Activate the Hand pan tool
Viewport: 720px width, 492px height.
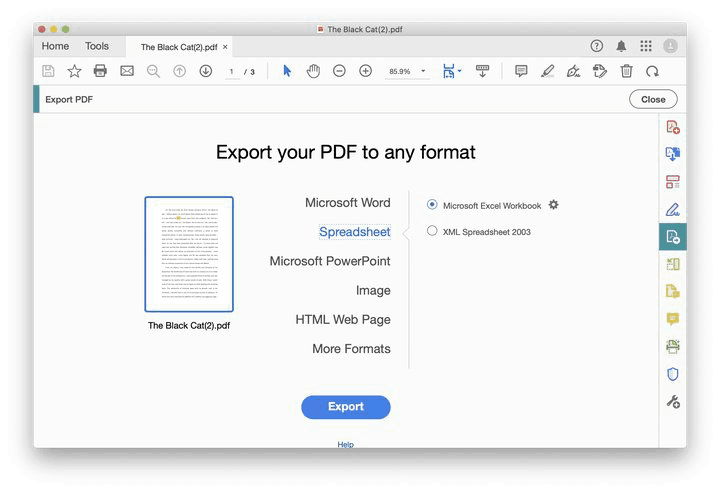tap(313, 71)
